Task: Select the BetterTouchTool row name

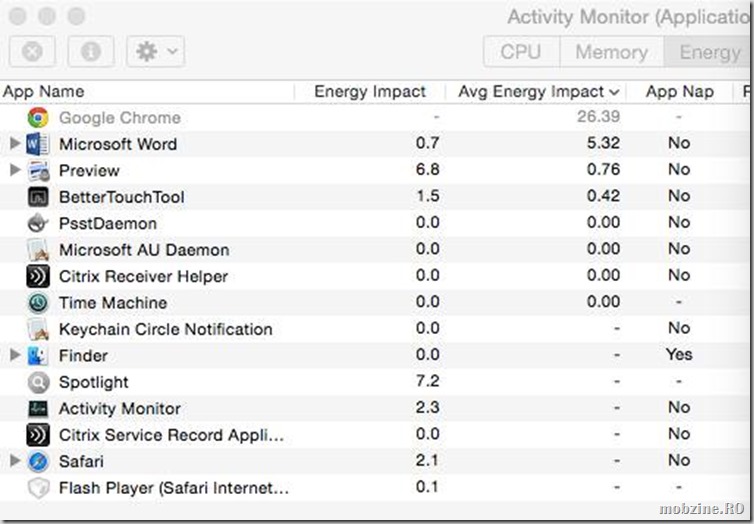Action: pyautogui.click(x=122, y=197)
